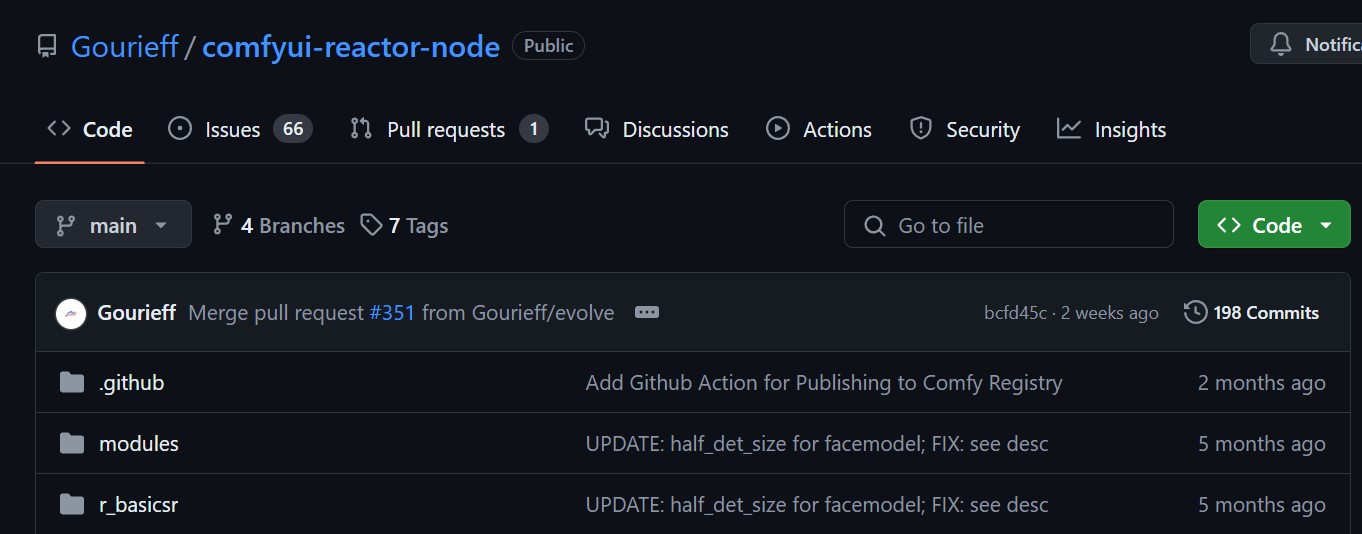The height and width of the screenshot is (534, 1362).
Task: Open pull request #351 link
Action: coord(392,313)
